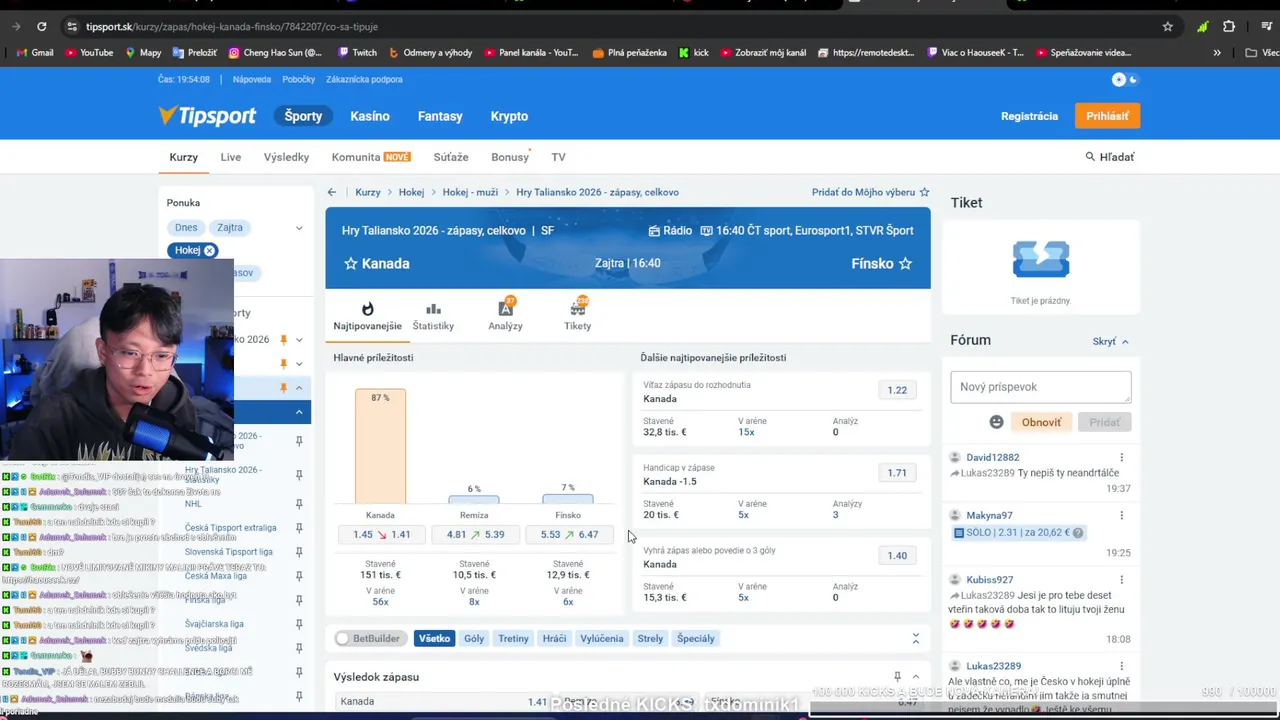Mark Fínsko as favorite with star
Viewport: 1280px width, 720px height.
coord(905,264)
